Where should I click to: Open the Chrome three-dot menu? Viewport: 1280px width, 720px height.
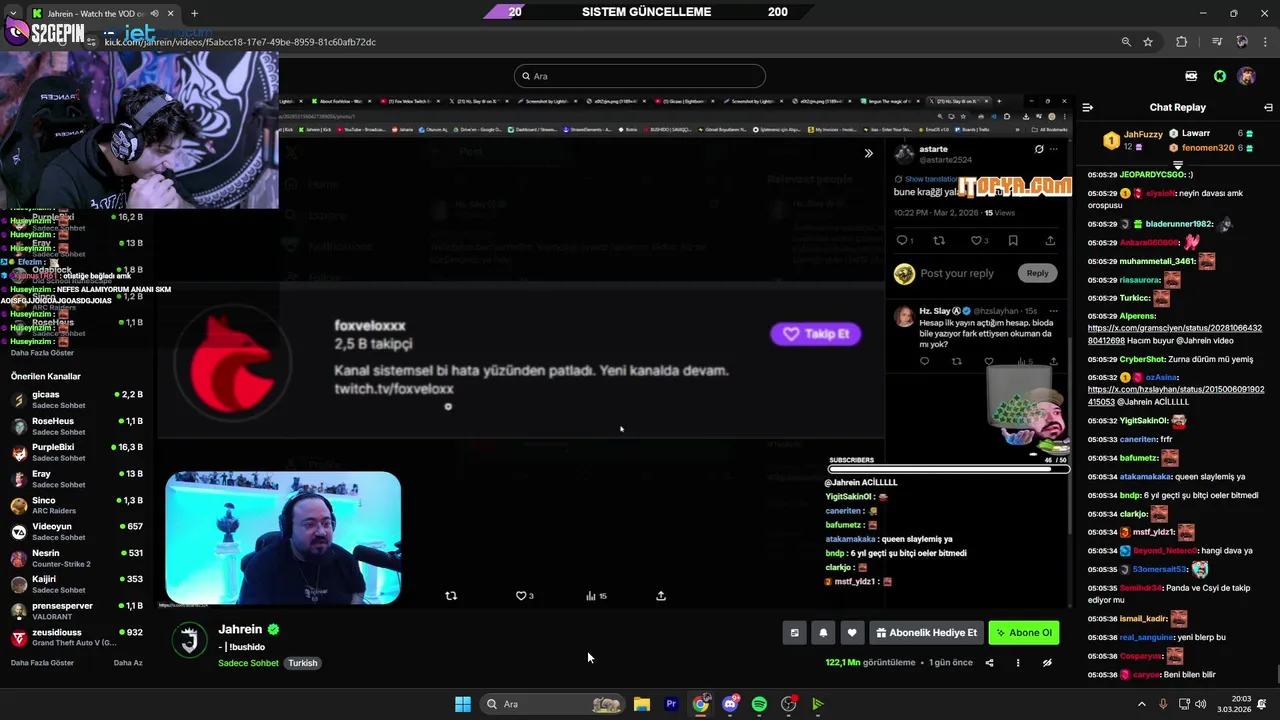click(x=1265, y=42)
